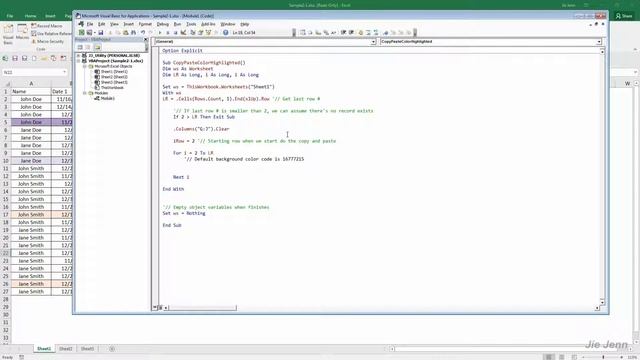
Task: Save the VBA project with the floppy icon
Action: click(x=100, y=33)
